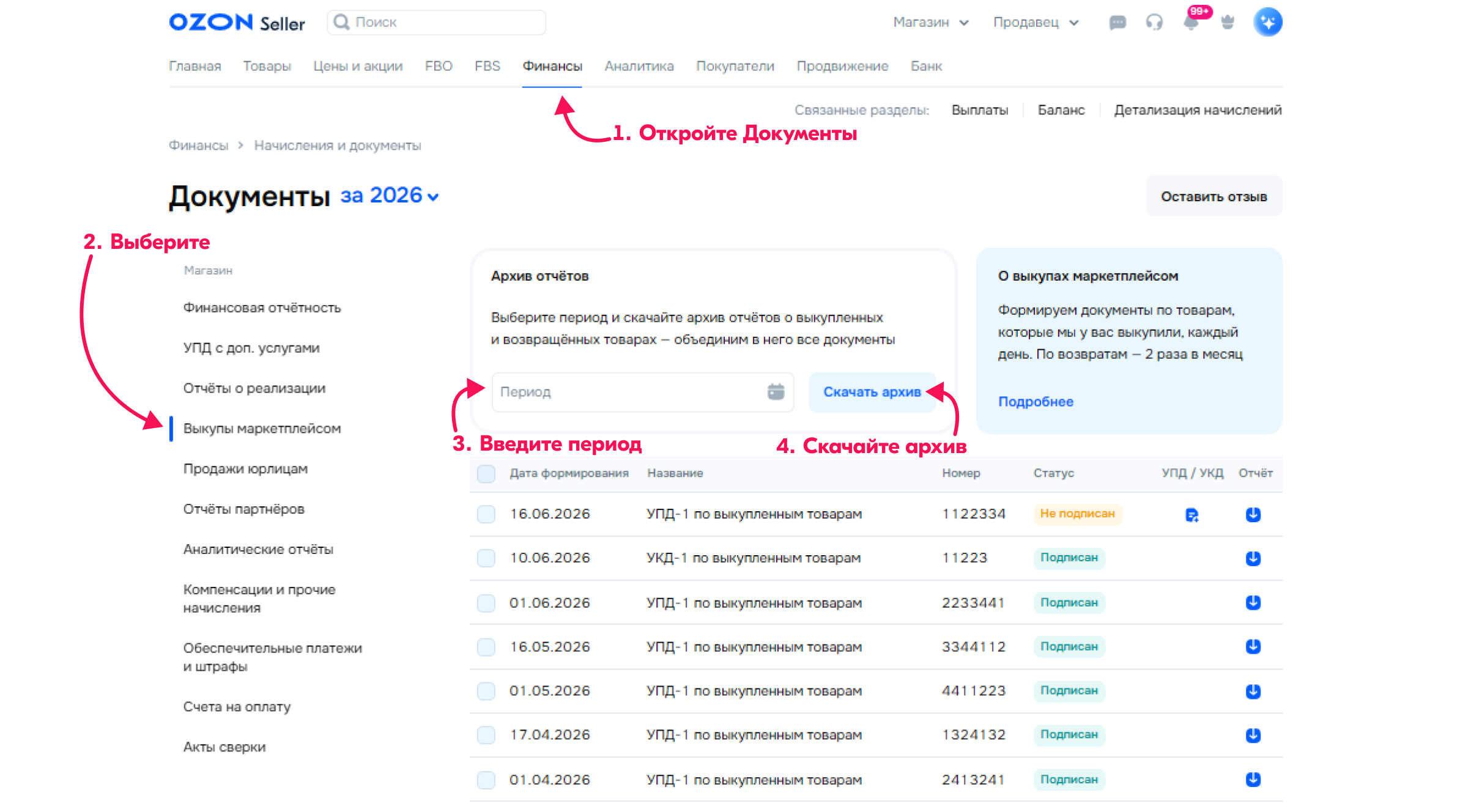
Task: Click the search magnifier icon
Action: coord(342,22)
